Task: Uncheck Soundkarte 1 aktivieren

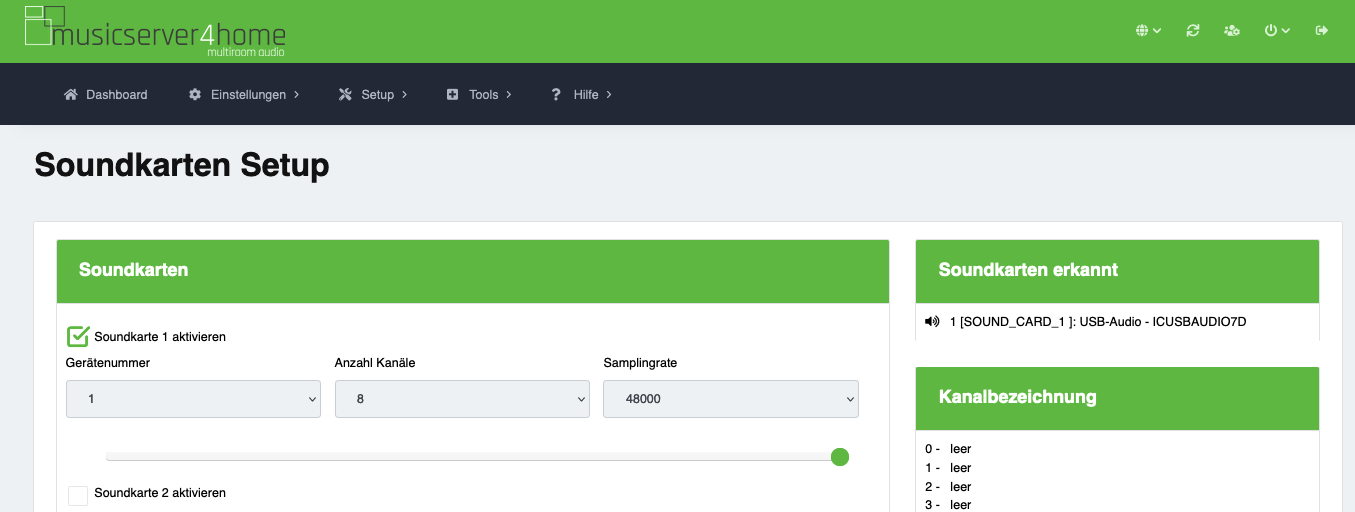Action: pos(78,337)
